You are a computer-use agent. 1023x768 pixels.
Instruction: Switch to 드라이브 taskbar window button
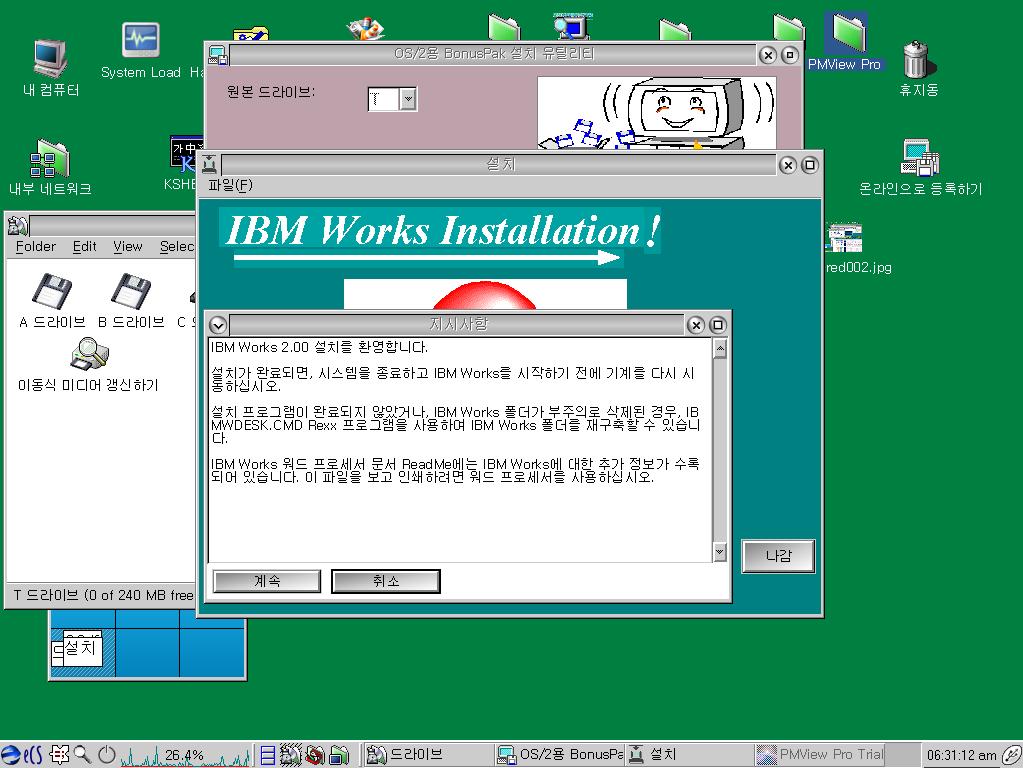pyautogui.click(x=427, y=755)
